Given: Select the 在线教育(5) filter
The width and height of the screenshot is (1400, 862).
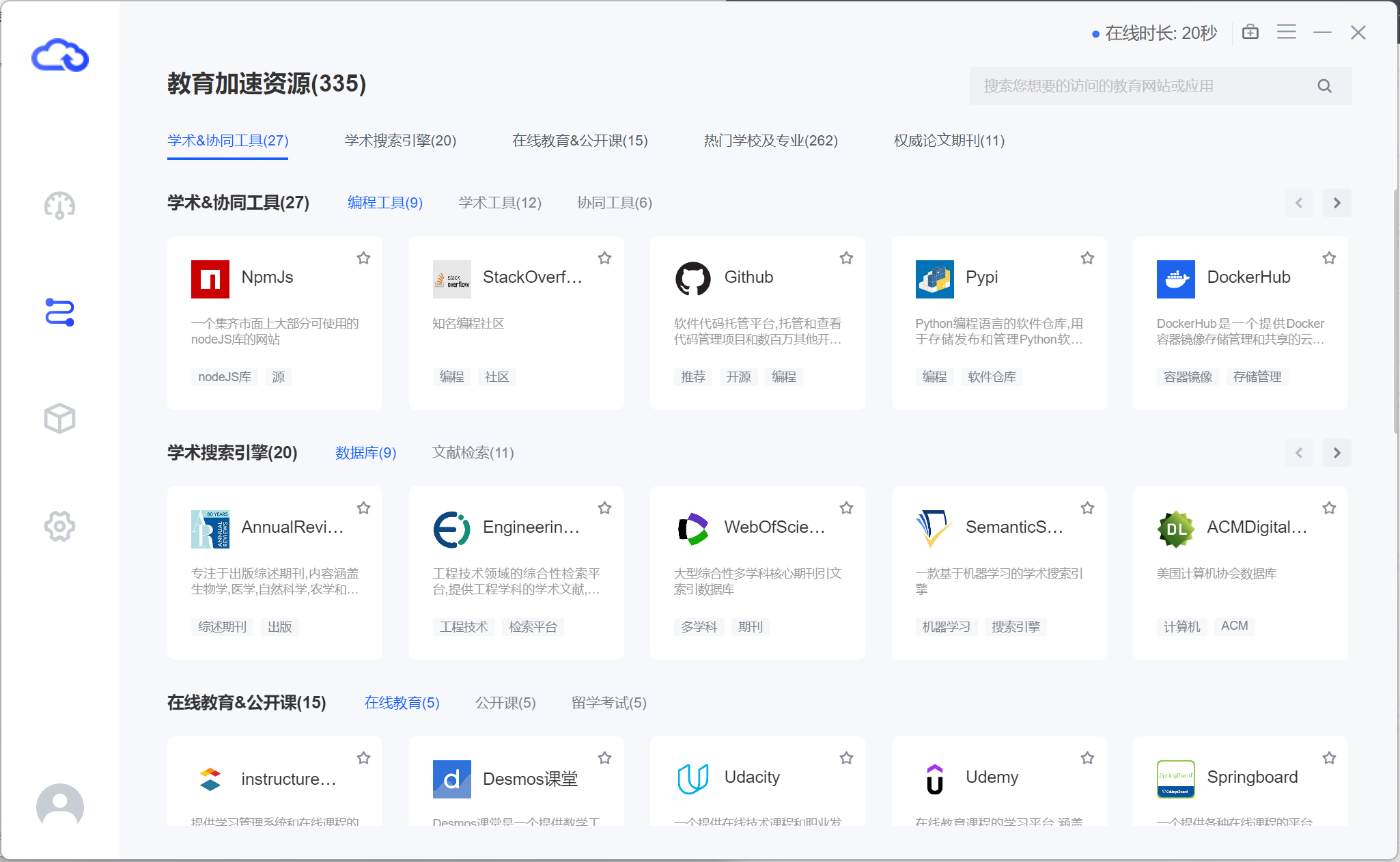Looking at the screenshot, I should tap(402, 703).
